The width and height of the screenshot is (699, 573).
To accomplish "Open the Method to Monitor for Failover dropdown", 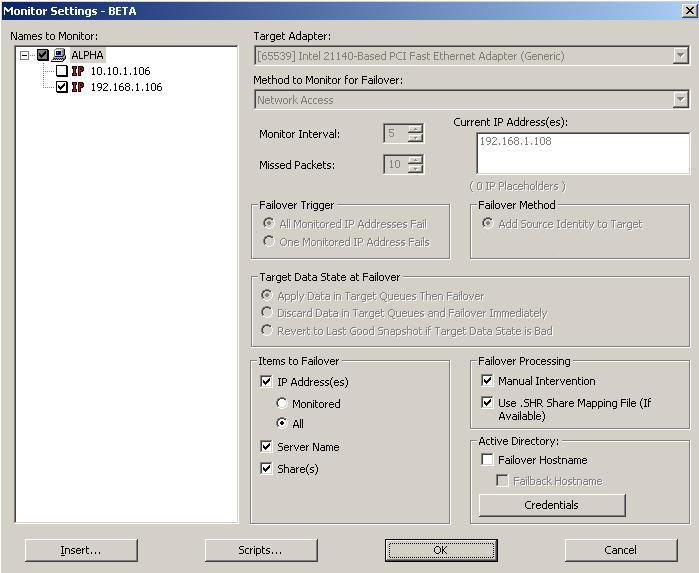I will 680,100.
